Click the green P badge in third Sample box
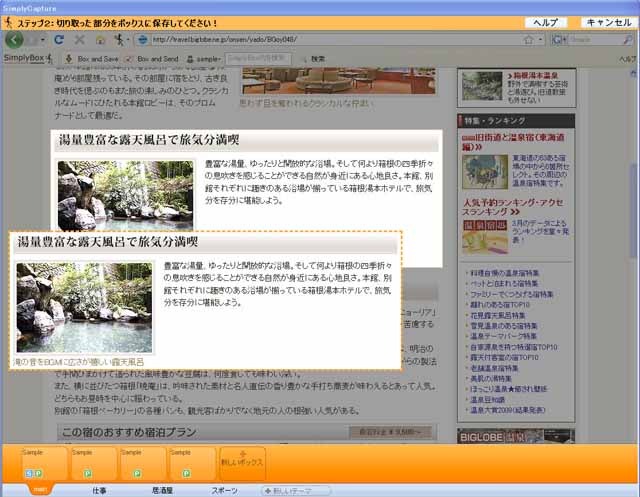The width and height of the screenshot is (640, 497). pos(137,474)
